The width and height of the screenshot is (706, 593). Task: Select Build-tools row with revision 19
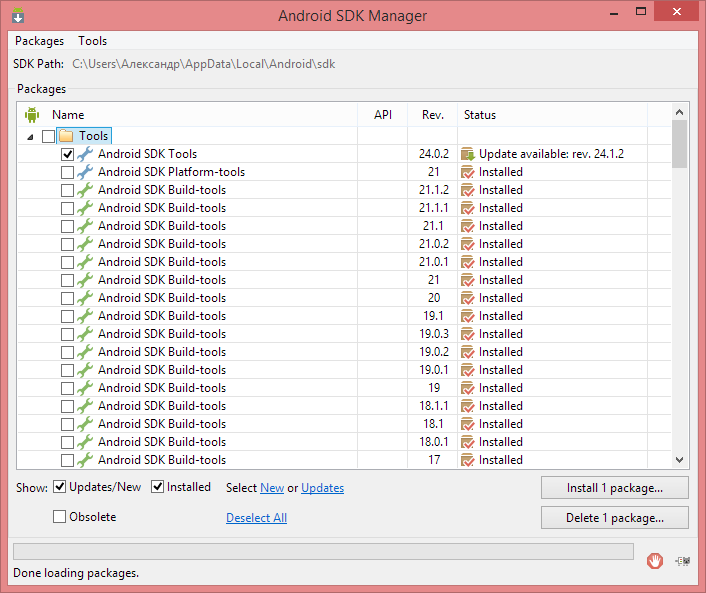162,388
